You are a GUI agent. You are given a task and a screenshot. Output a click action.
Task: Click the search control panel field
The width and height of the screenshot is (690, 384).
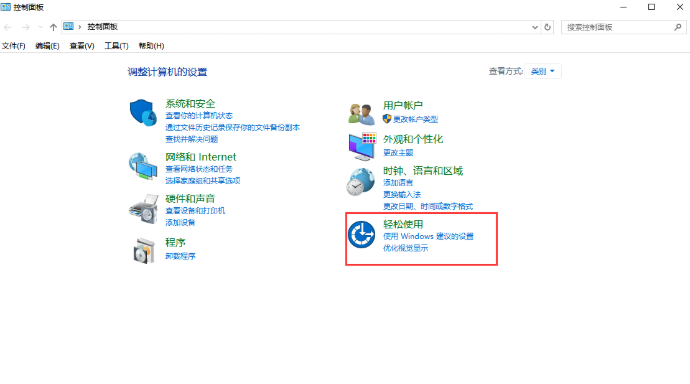[618, 27]
